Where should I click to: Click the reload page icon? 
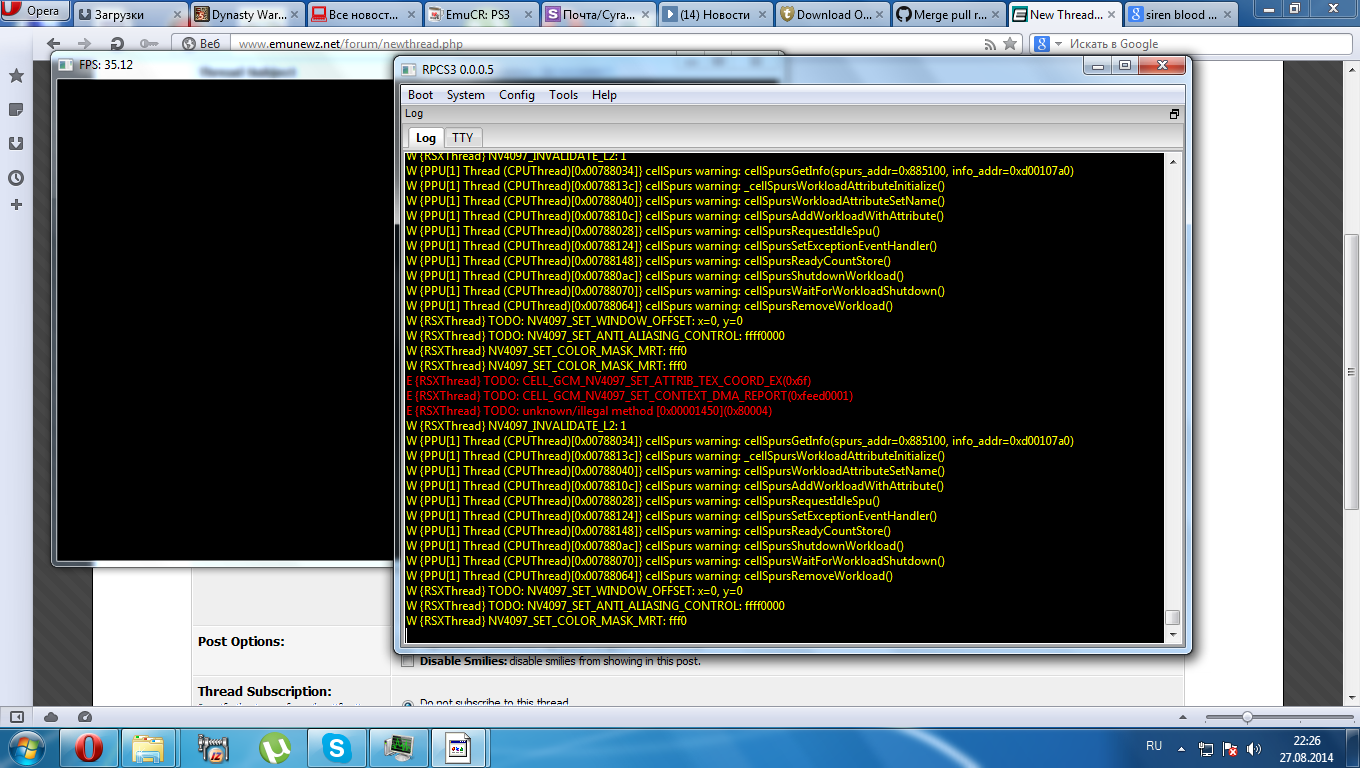click(117, 44)
